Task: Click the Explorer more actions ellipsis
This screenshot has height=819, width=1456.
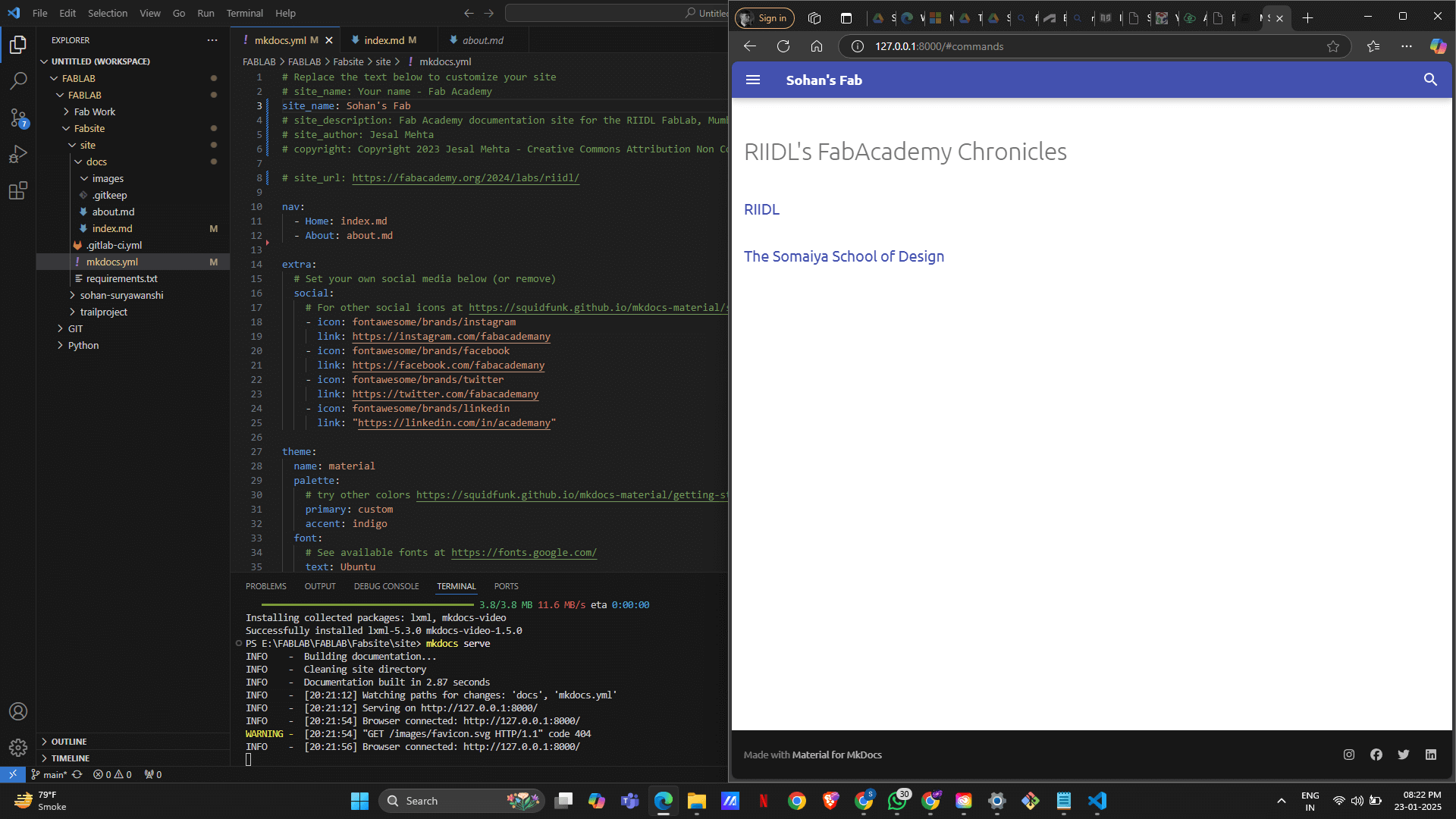Action: pos(212,40)
